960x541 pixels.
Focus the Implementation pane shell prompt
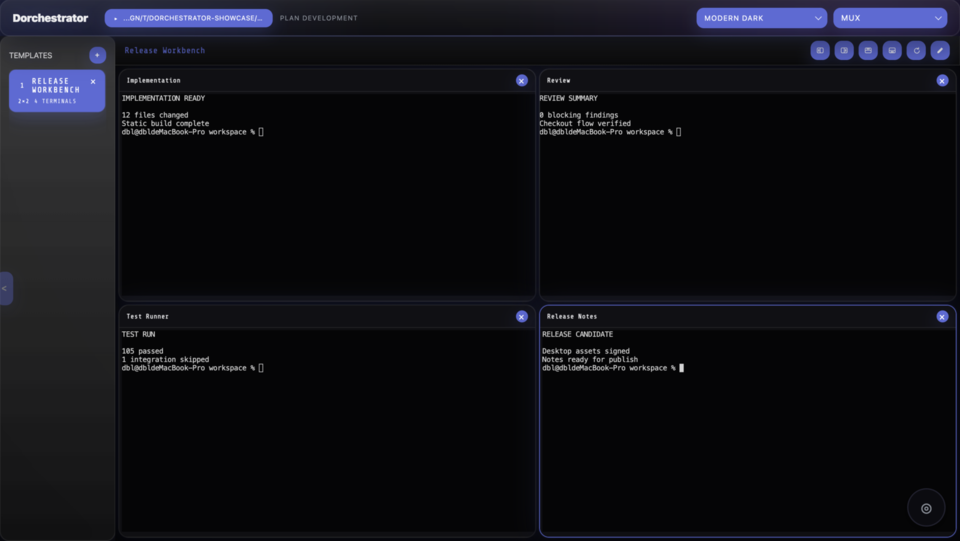[x=192, y=132]
